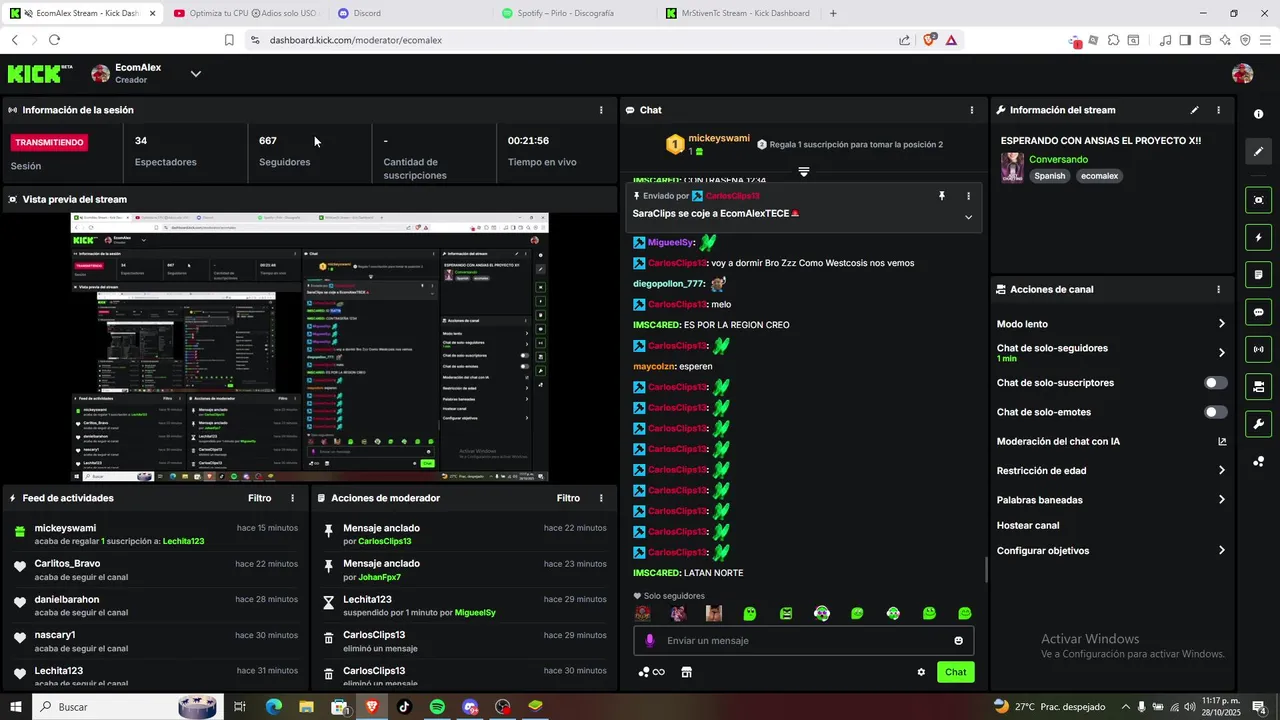Image resolution: width=1280 pixels, height=720 pixels.
Task: Open the shop icon below message box
Action: (x=686, y=672)
